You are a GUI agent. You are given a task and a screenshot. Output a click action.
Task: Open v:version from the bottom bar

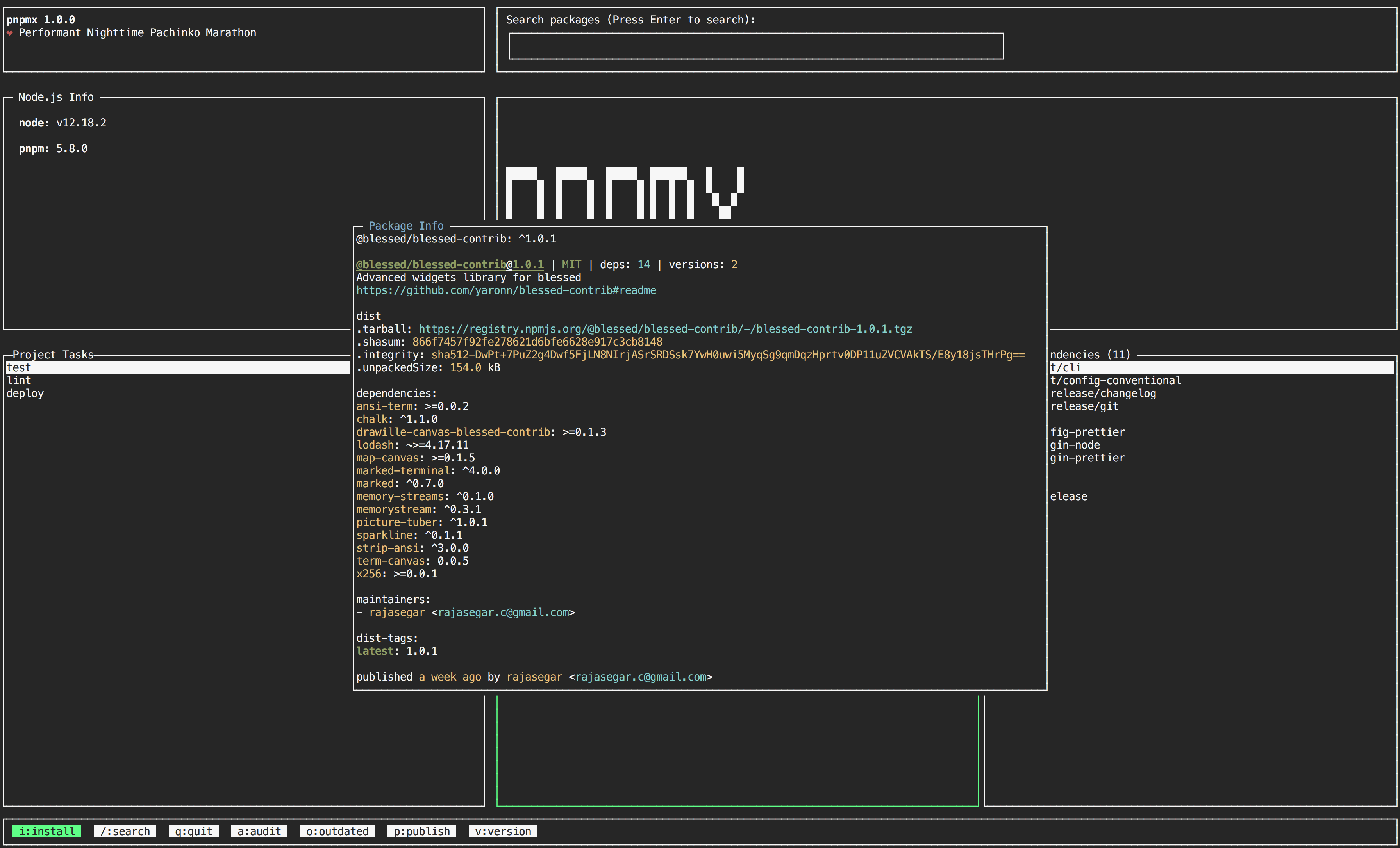(503, 831)
